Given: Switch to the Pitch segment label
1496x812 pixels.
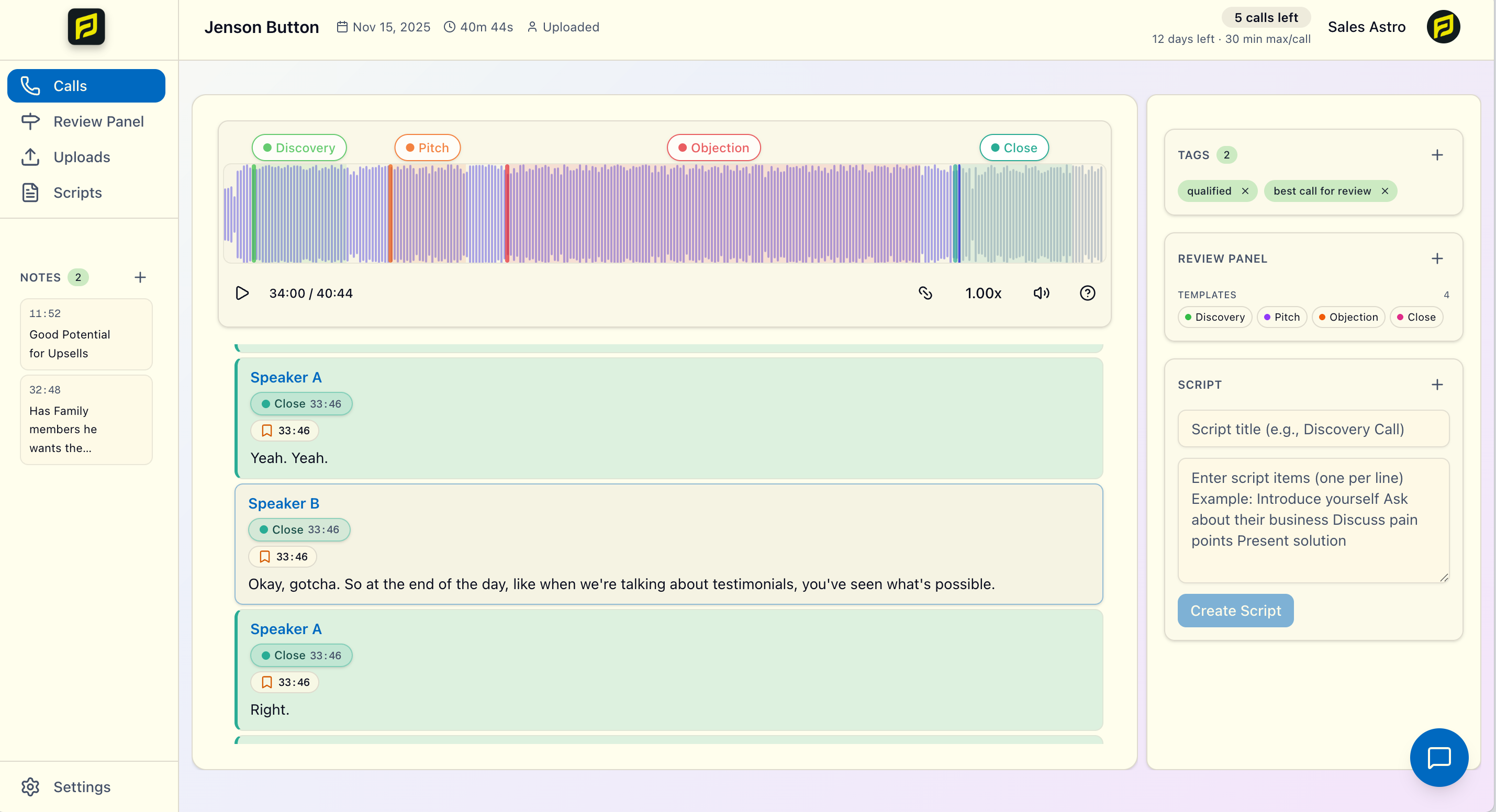Looking at the screenshot, I should pos(427,148).
